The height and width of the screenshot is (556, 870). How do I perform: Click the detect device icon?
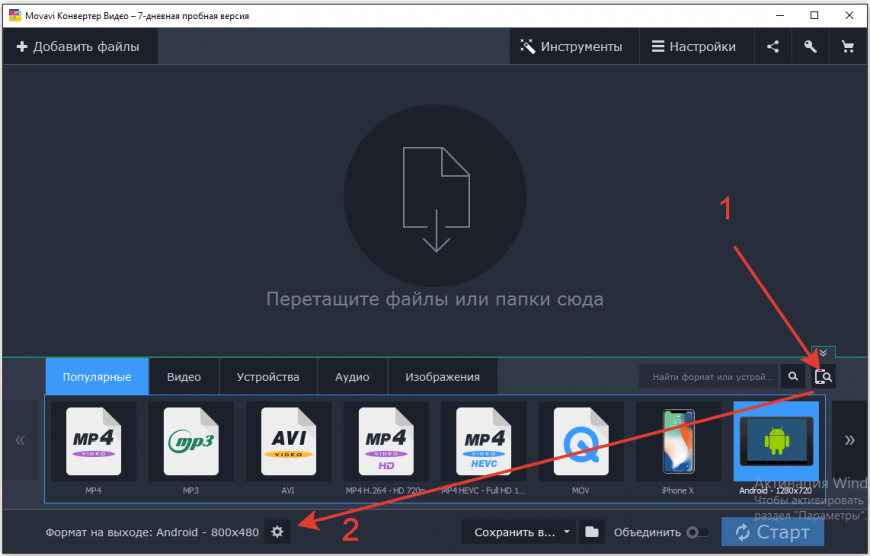click(823, 377)
